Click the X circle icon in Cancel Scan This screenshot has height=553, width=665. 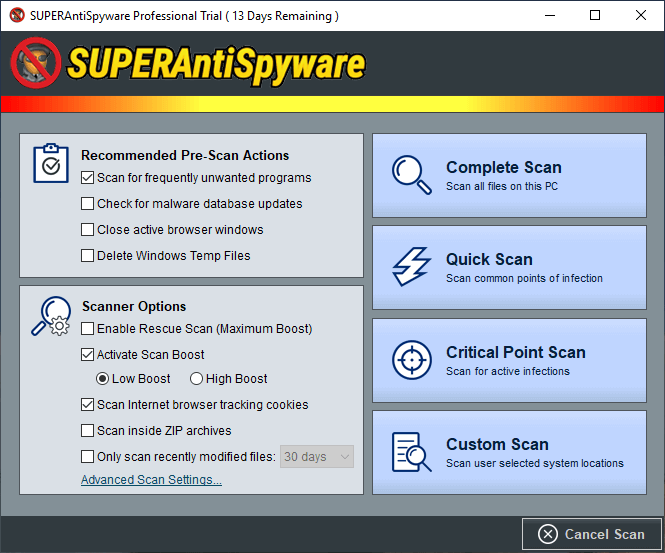pos(548,534)
